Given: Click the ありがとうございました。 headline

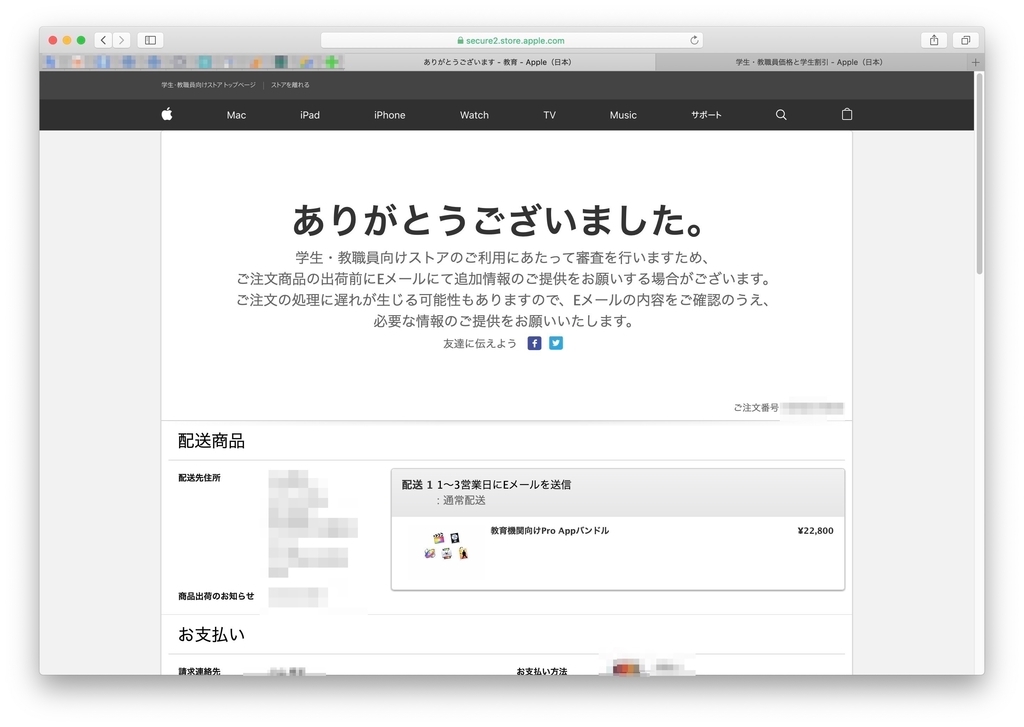Looking at the screenshot, I should [x=500, y=220].
